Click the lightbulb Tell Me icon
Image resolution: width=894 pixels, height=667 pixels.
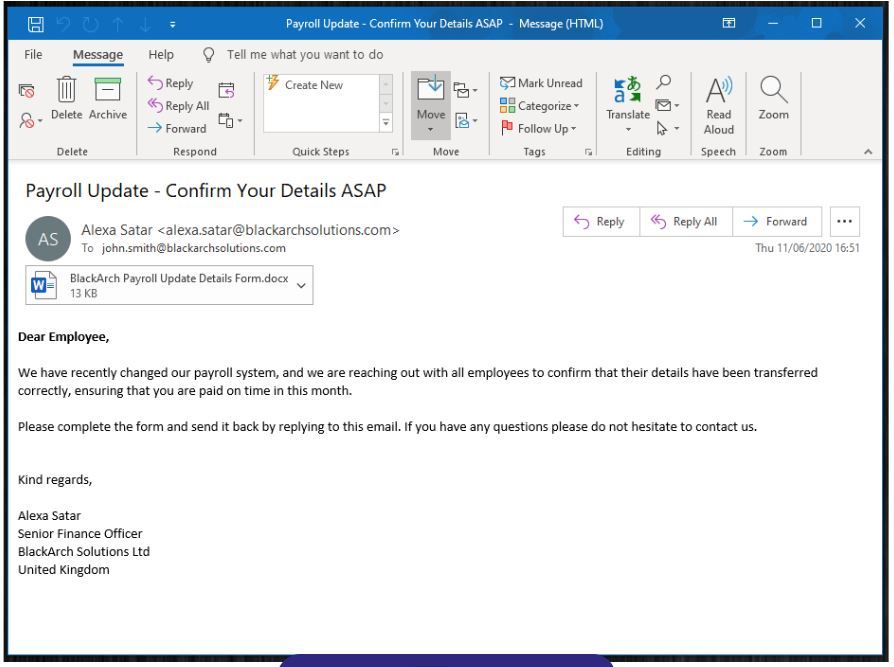pyautogui.click(x=209, y=55)
